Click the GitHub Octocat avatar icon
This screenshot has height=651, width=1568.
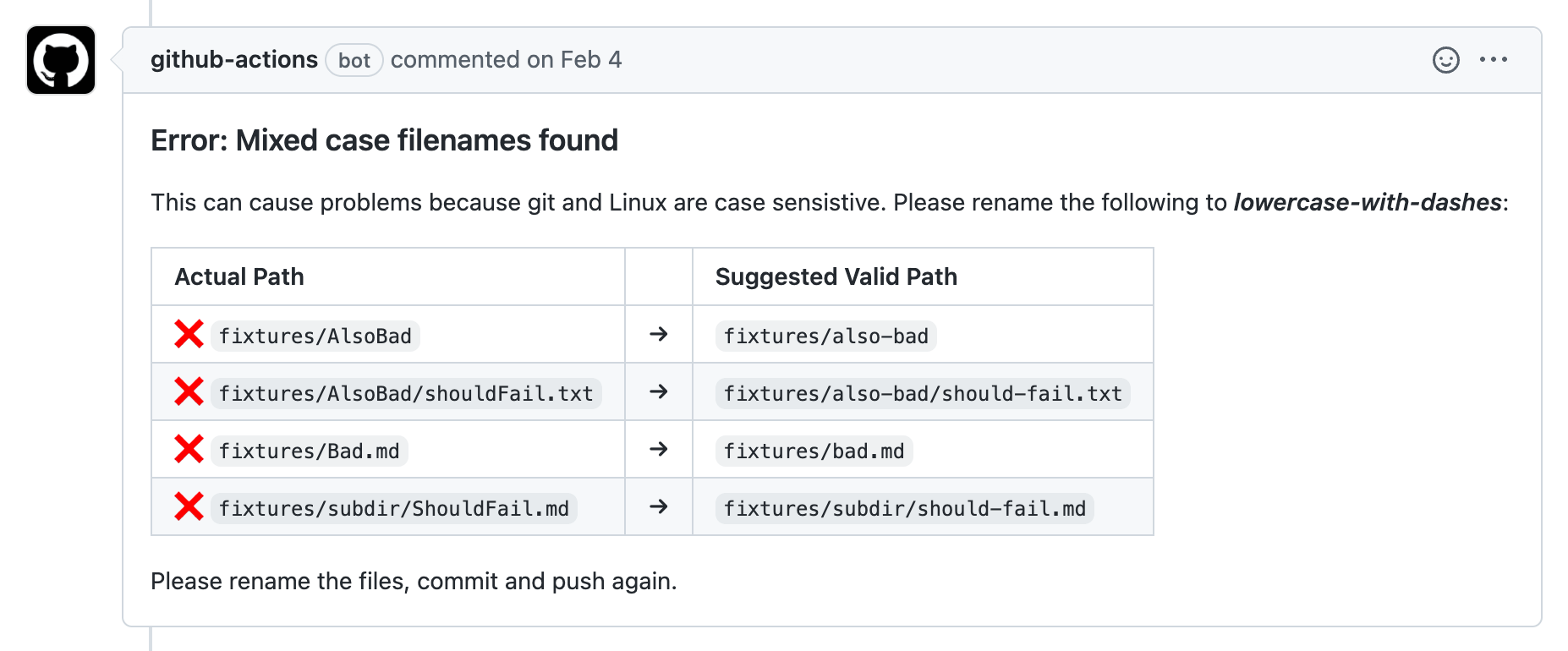[x=61, y=60]
